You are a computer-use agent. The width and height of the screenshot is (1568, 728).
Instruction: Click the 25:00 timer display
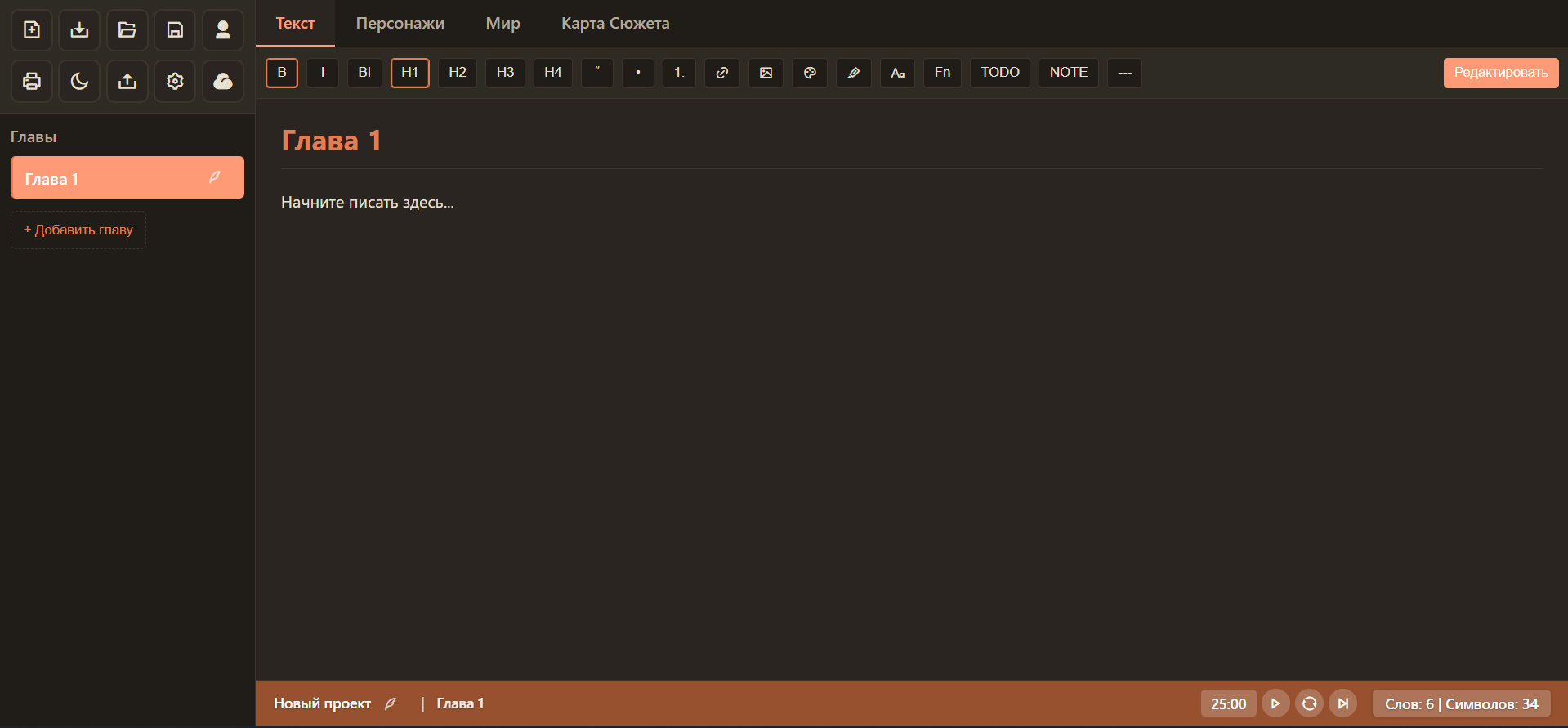coord(1228,703)
